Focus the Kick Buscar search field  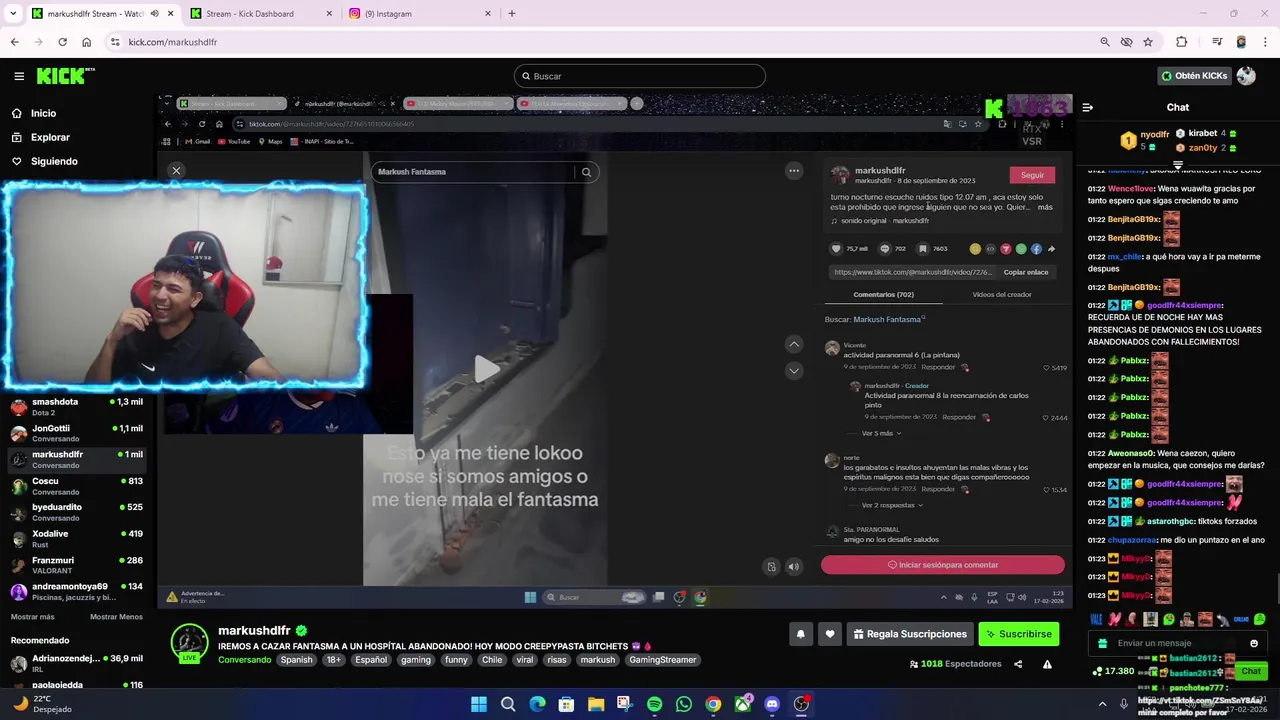[640, 76]
